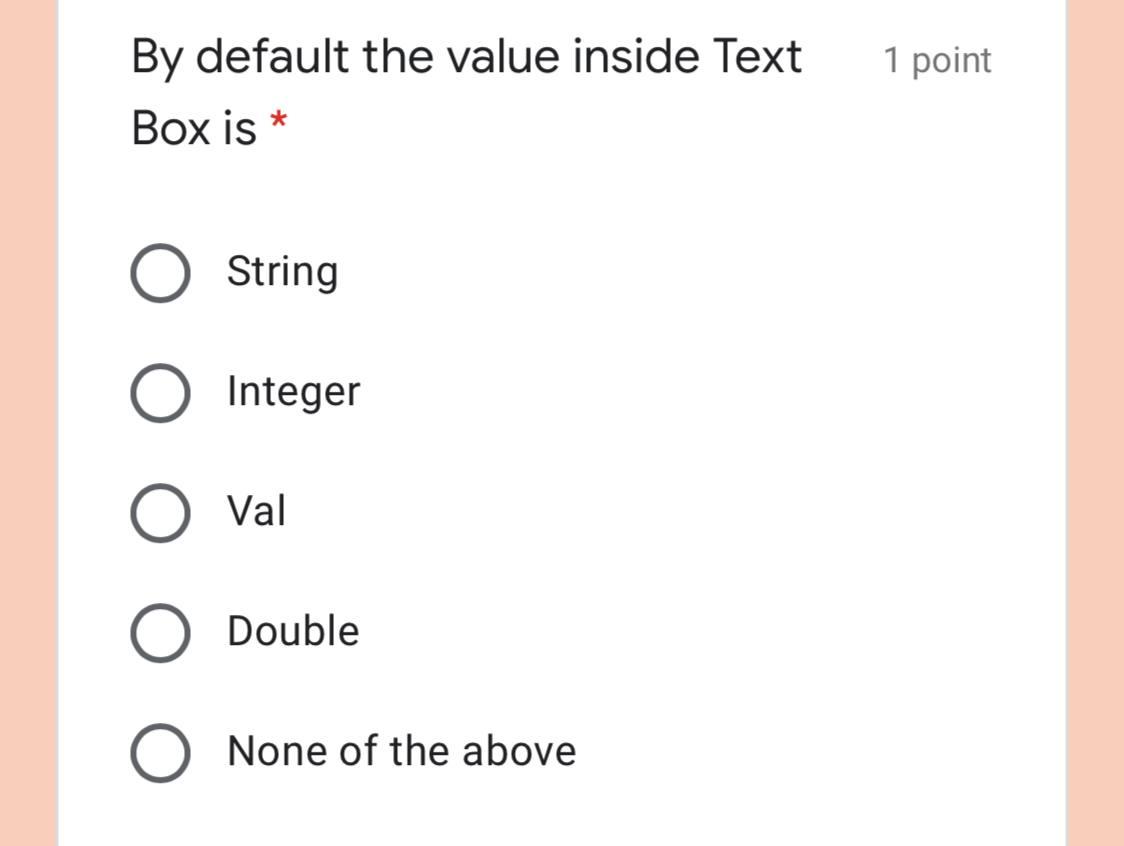The image size is (1124, 846).
Task: Click the word Text in the question
Action: (x=757, y=56)
